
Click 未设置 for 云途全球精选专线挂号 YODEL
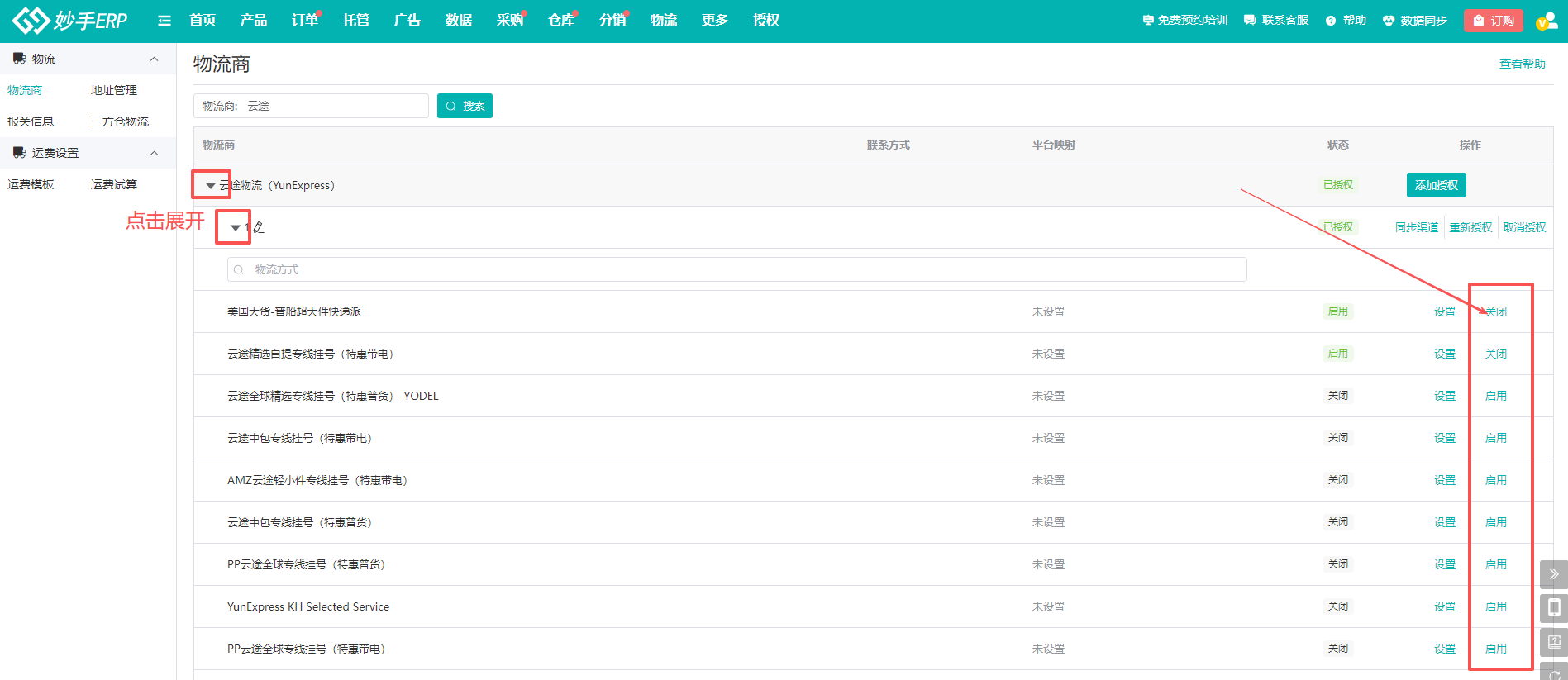1048,396
